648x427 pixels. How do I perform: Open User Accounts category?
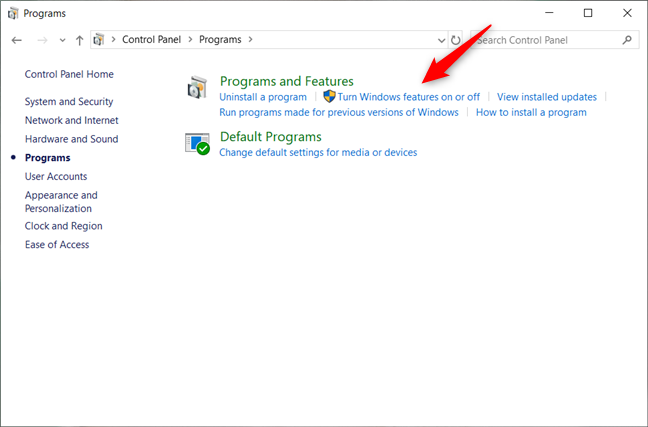56,177
